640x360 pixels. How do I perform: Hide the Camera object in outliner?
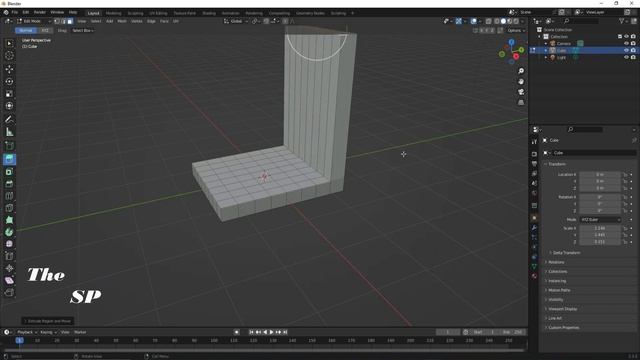pyautogui.click(x=626, y=43)
